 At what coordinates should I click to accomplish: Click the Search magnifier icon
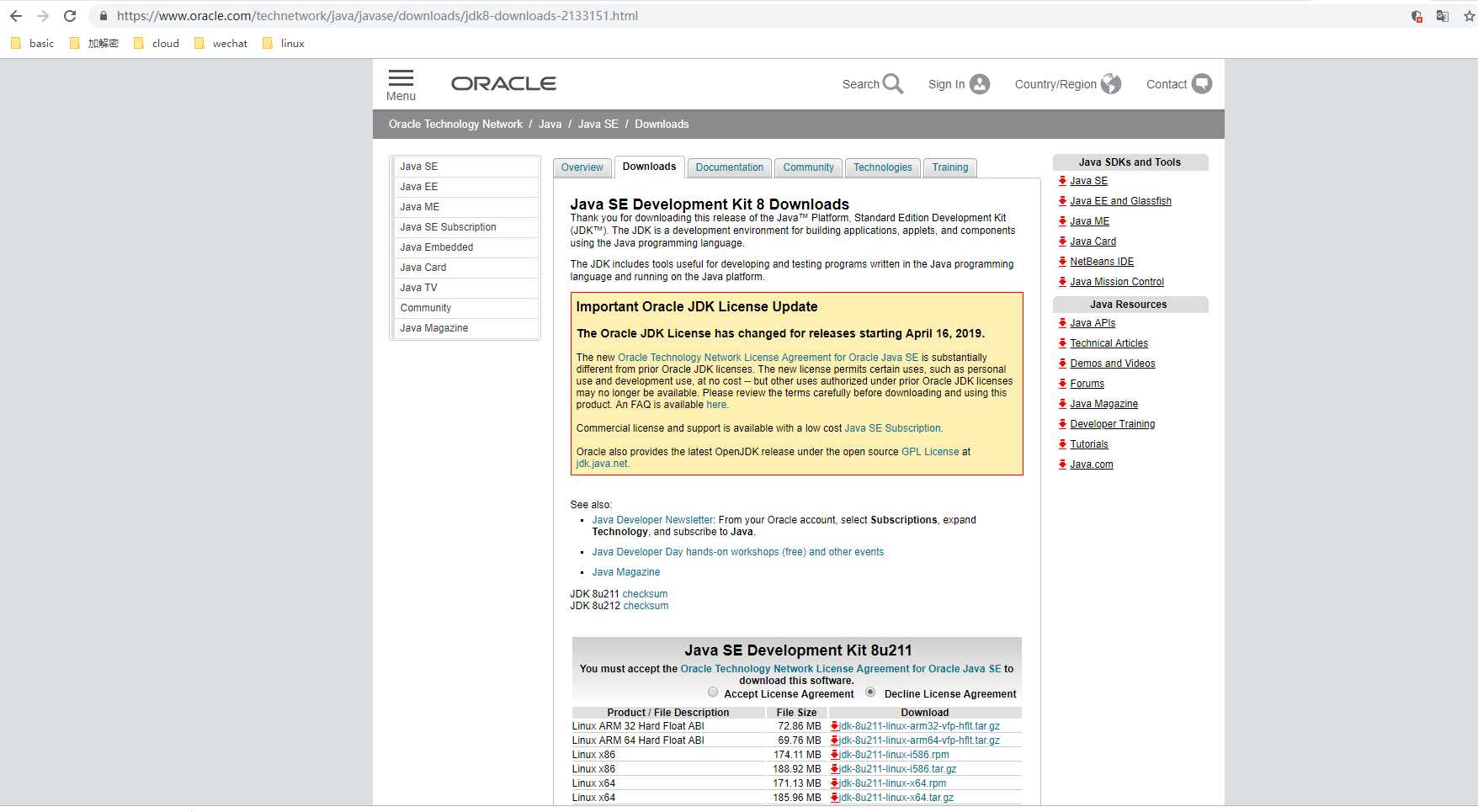point(893,83)
